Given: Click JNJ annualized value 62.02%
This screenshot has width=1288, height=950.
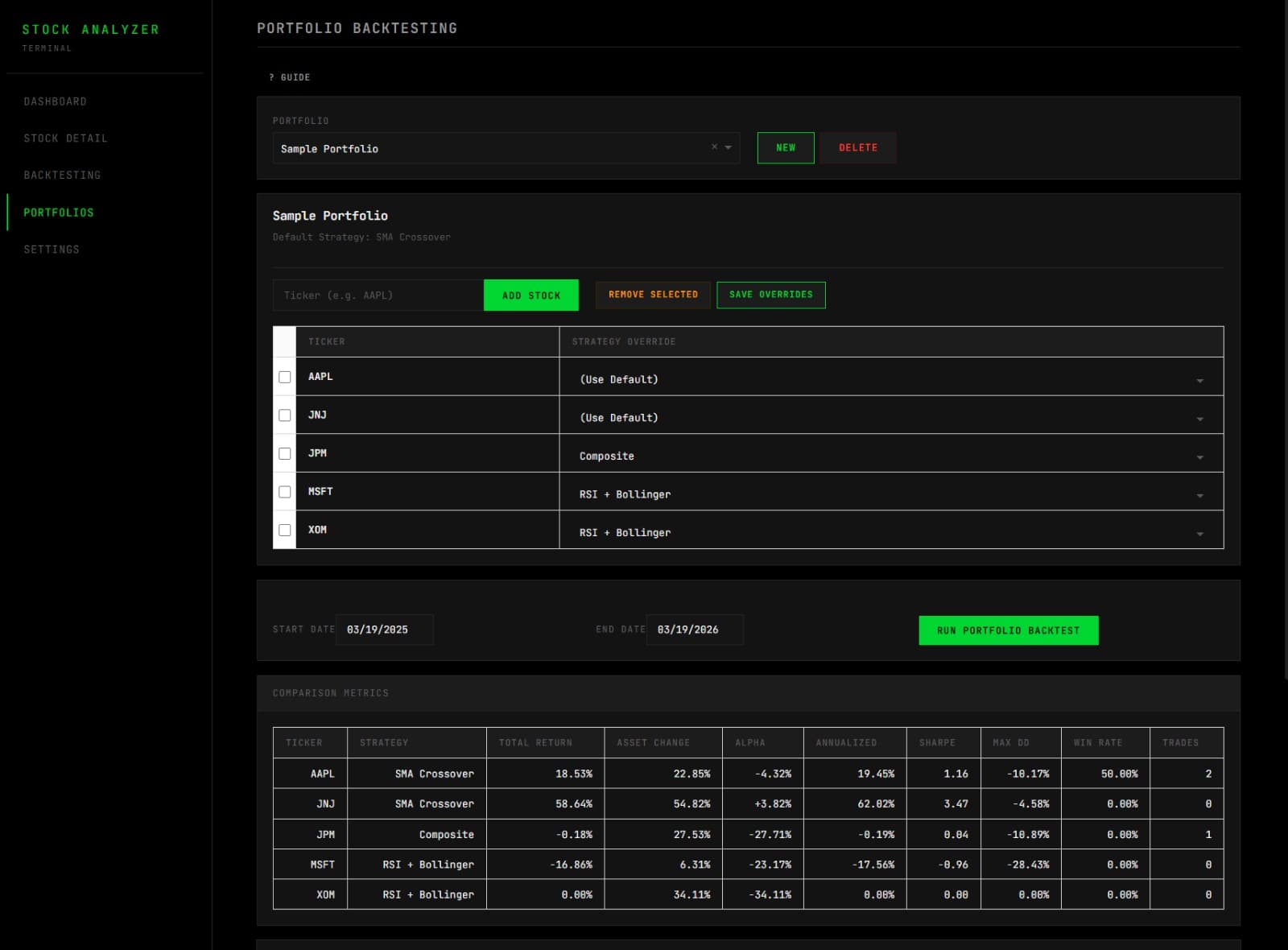Looking at the screenshot, I should point(876,803).
